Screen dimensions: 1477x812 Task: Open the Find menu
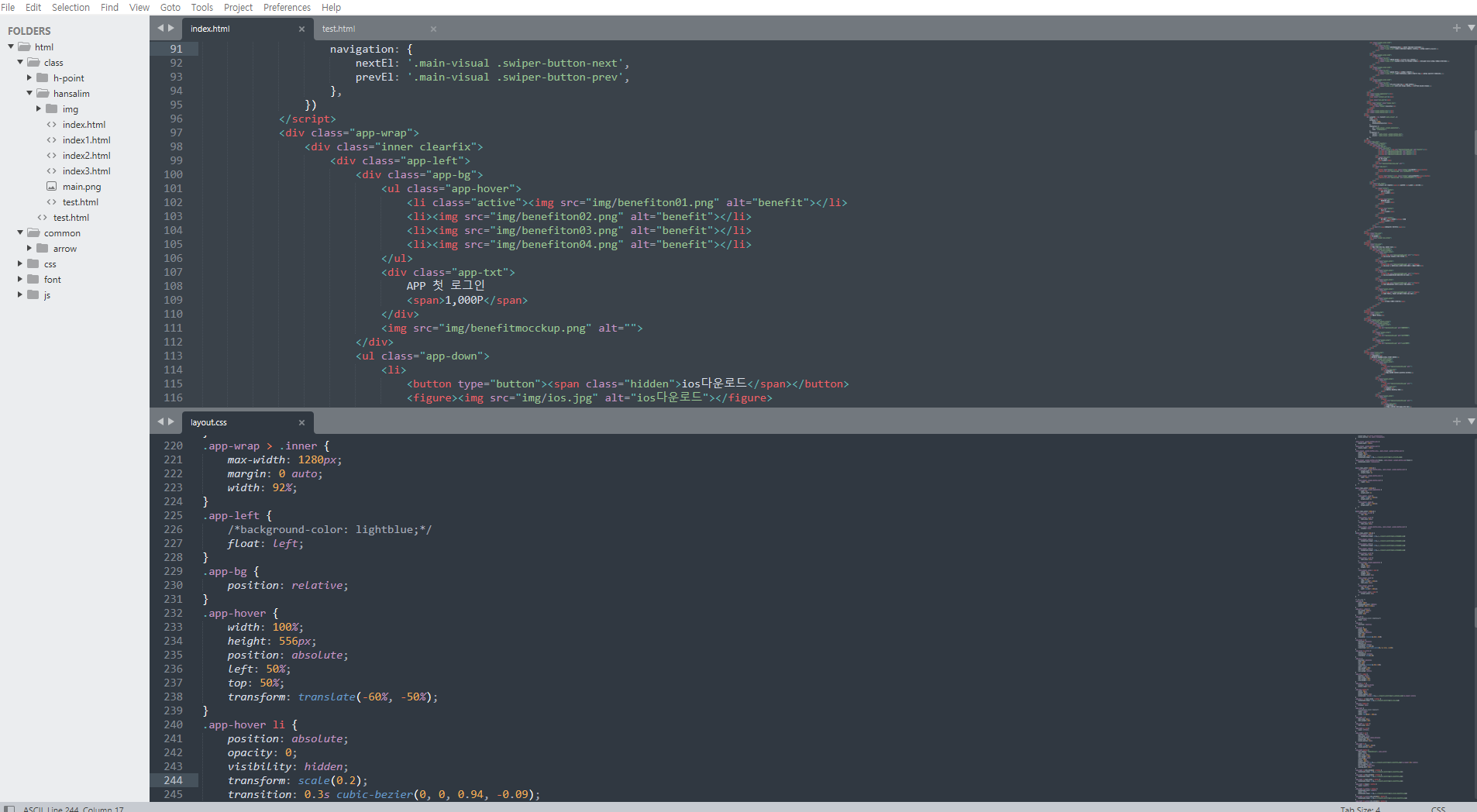click(x=109, y=7)
